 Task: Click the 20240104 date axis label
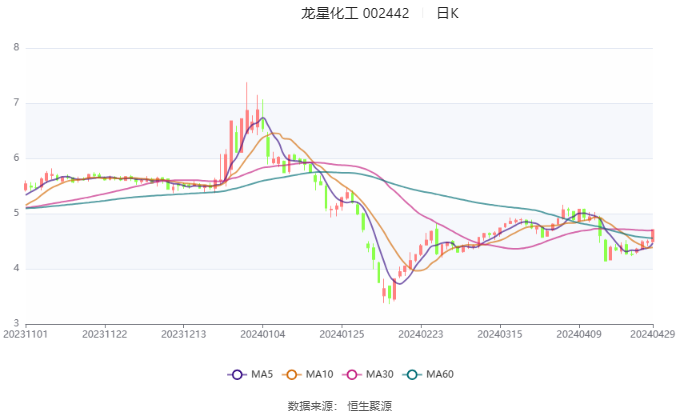(x=262, y=334)
